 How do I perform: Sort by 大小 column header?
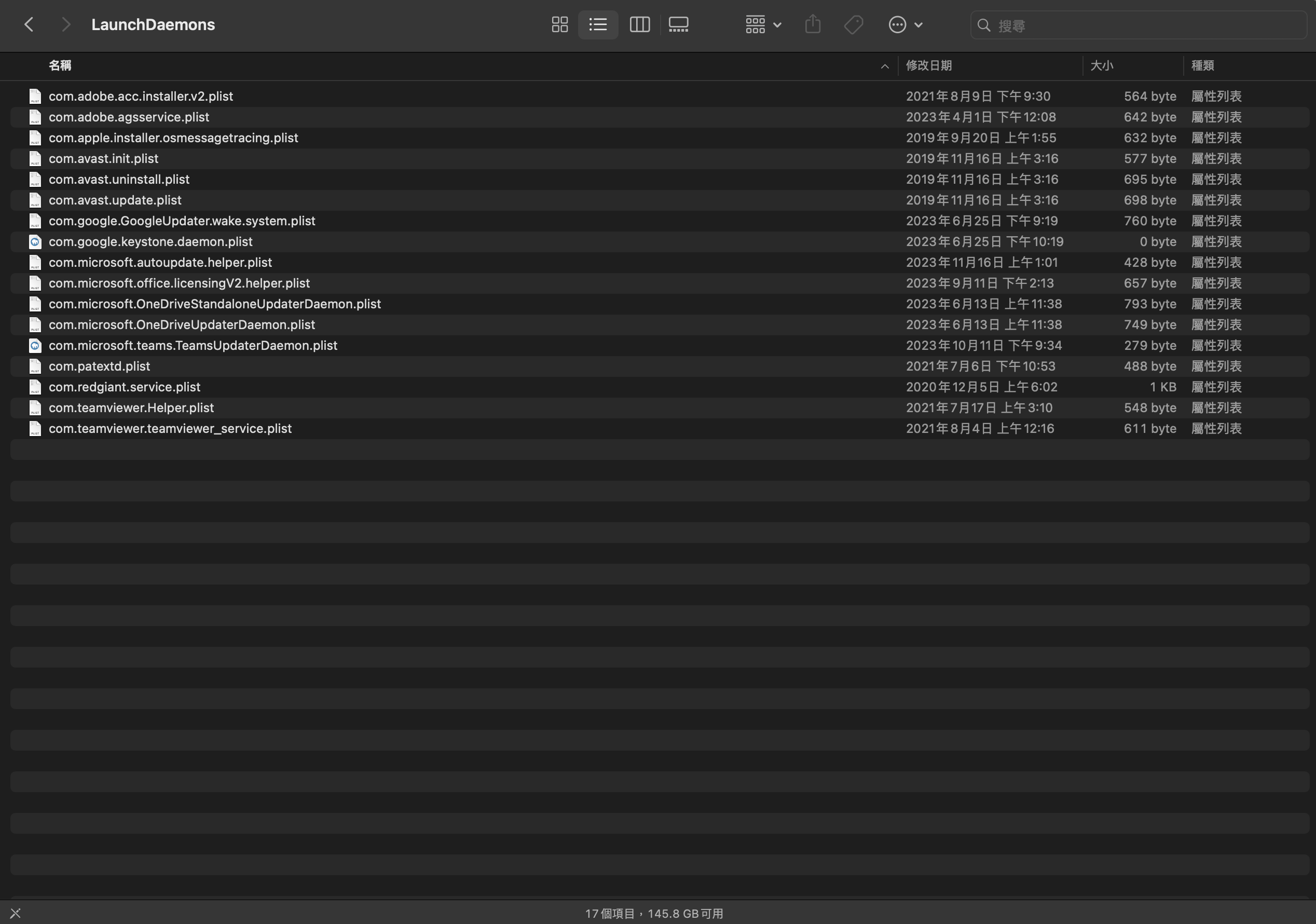1101,65
